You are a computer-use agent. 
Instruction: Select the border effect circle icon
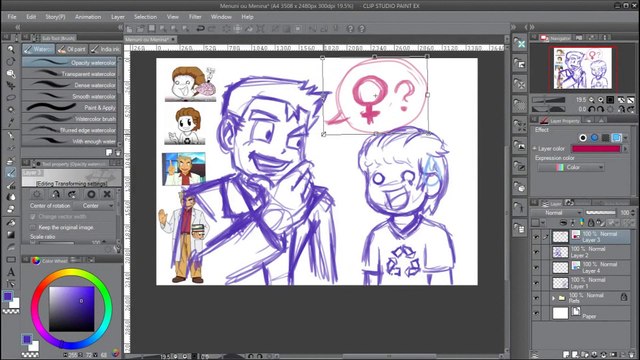point(583,138)
